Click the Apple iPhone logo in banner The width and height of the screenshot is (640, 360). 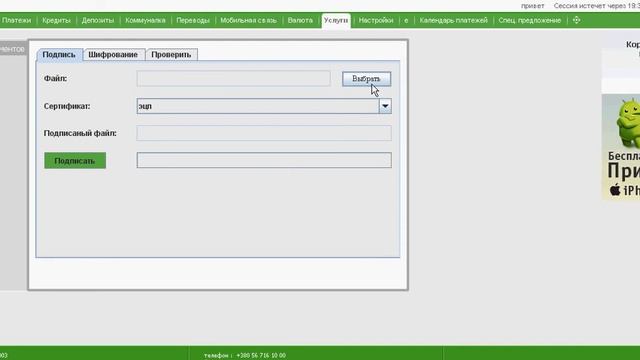click(x=615, y=189)
